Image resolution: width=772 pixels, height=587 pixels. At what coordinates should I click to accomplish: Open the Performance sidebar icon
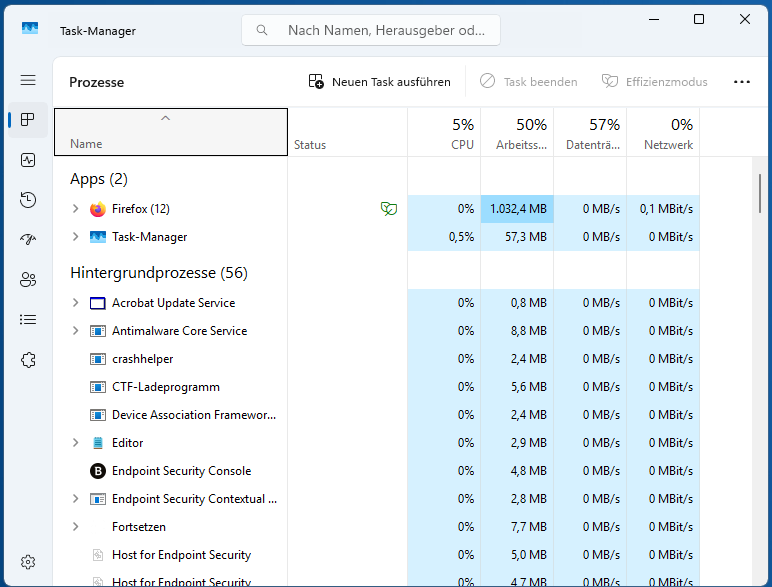coord(28,160)
